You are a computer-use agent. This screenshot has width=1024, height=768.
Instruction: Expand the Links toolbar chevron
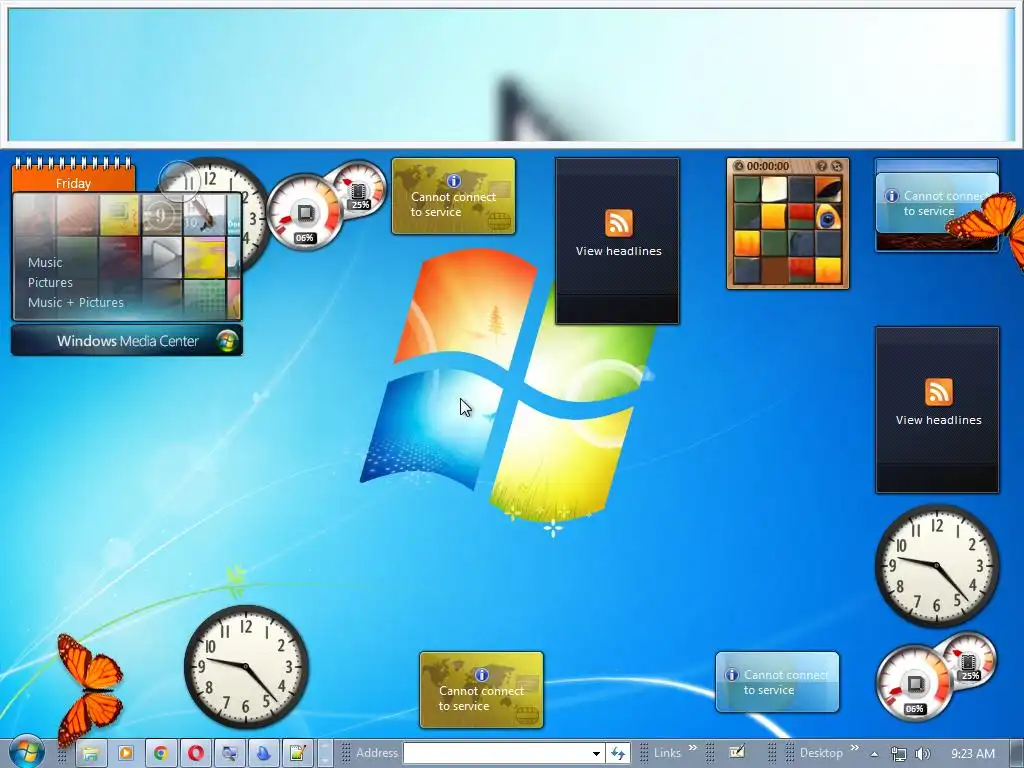[692, 748]
